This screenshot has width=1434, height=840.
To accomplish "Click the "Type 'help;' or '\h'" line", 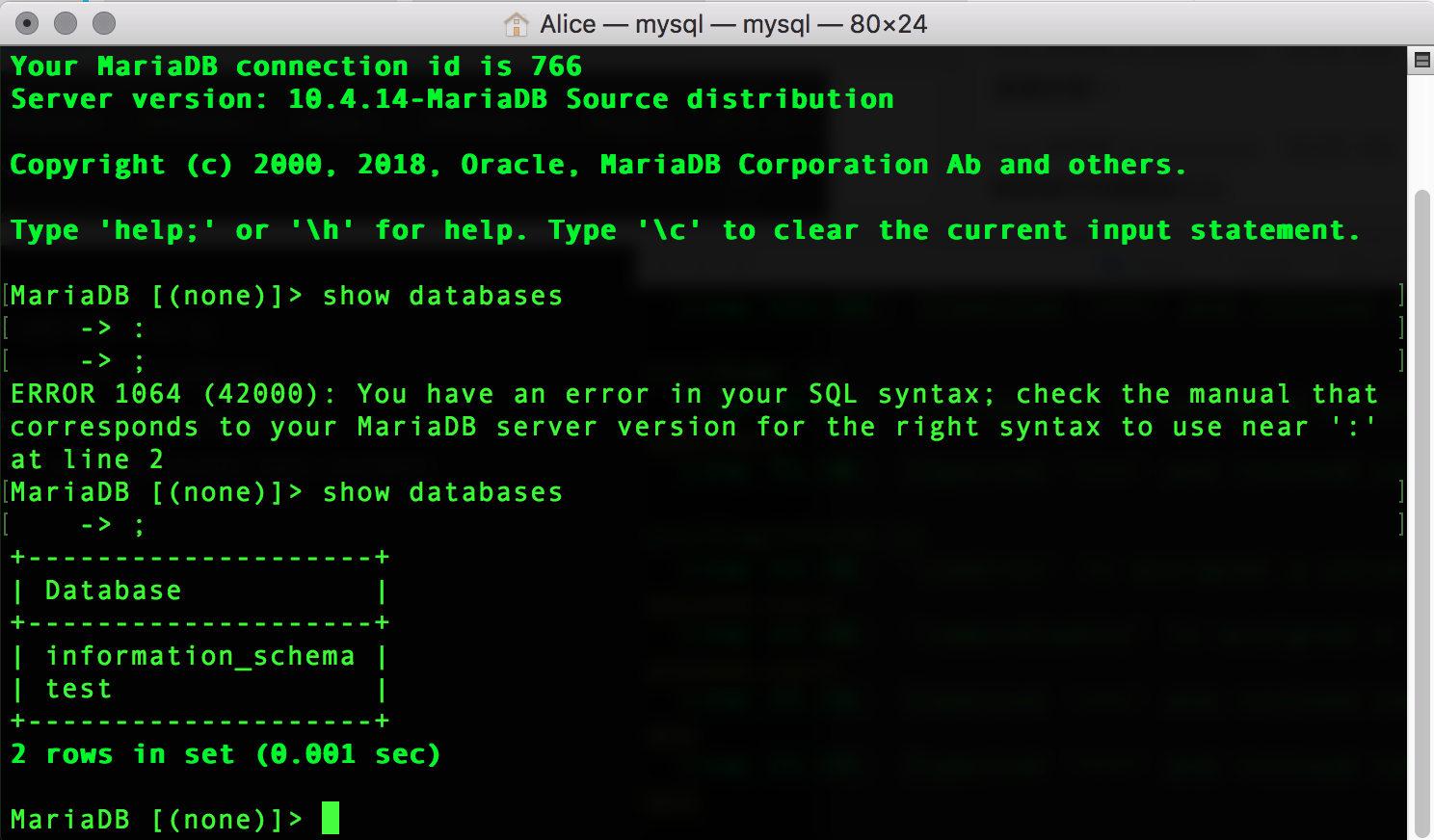I will pos(685,230).
